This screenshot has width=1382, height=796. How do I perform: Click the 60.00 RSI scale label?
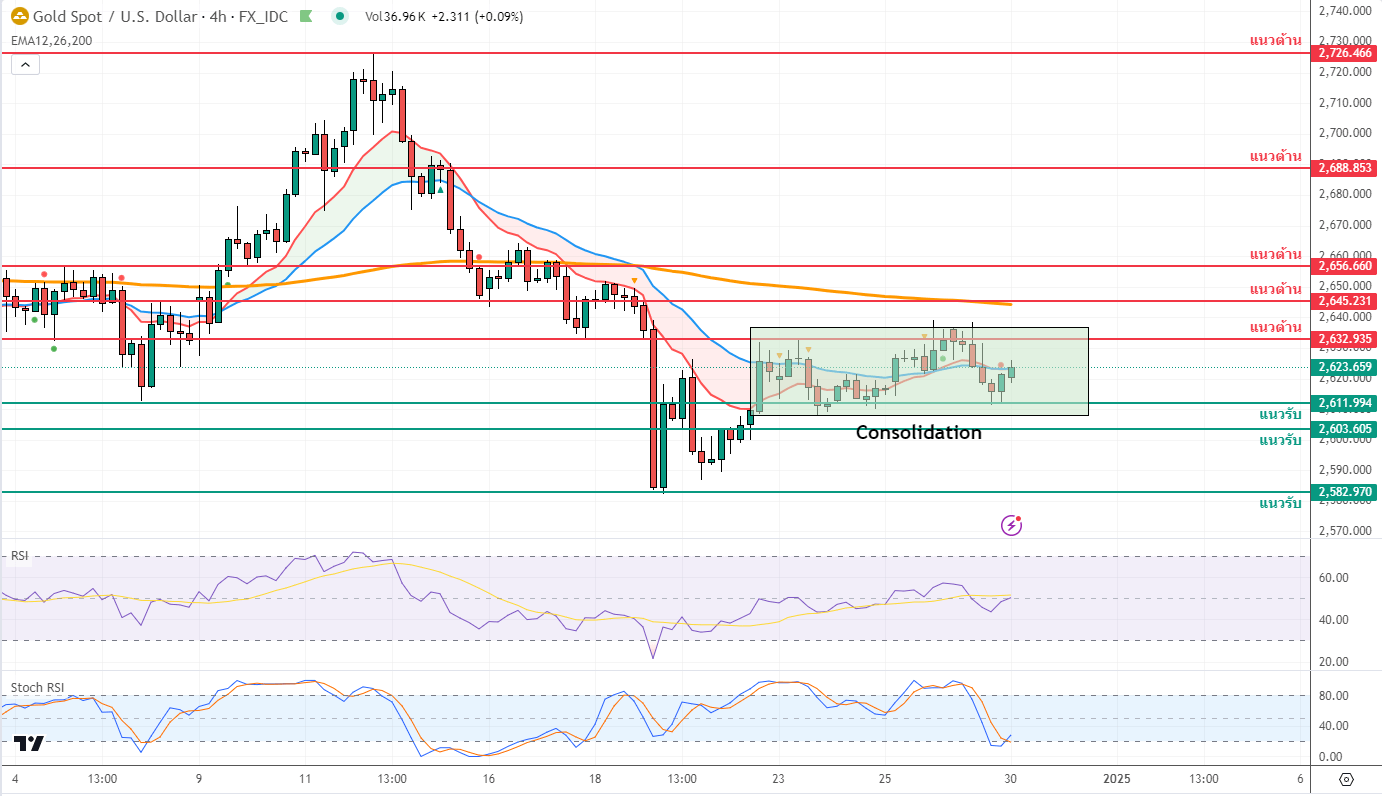pyautogui.click(x=1333, y=578)
